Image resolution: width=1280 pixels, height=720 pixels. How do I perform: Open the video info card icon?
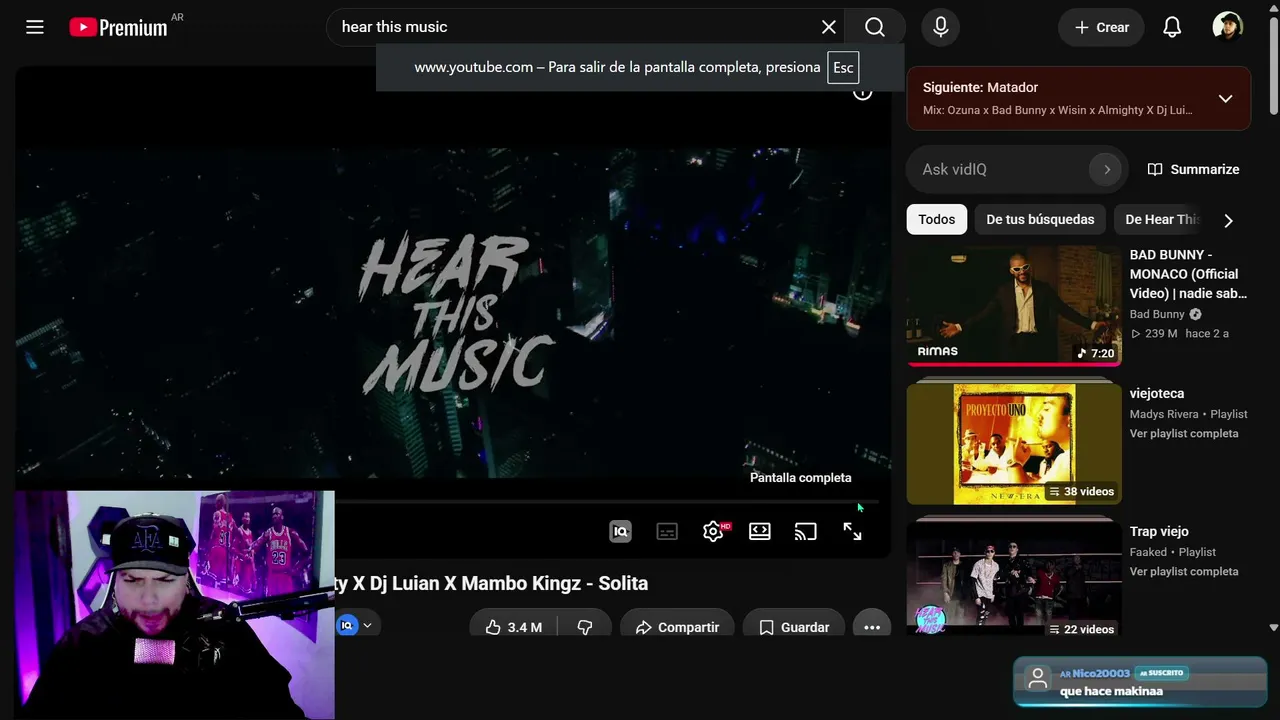(x=862, y=92)
